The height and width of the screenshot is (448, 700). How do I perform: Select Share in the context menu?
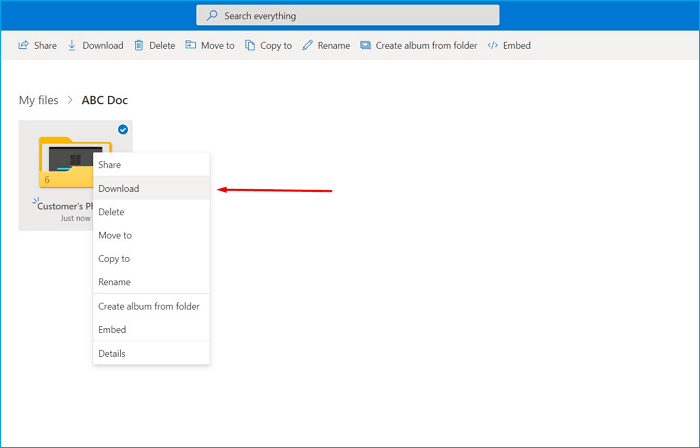pos(110,165)
